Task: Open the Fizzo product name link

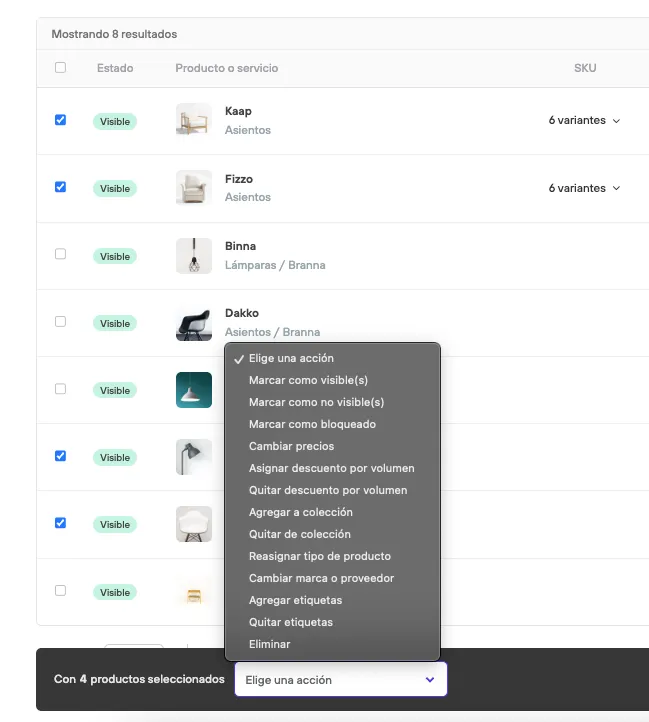Action: [x=239, y=179]
